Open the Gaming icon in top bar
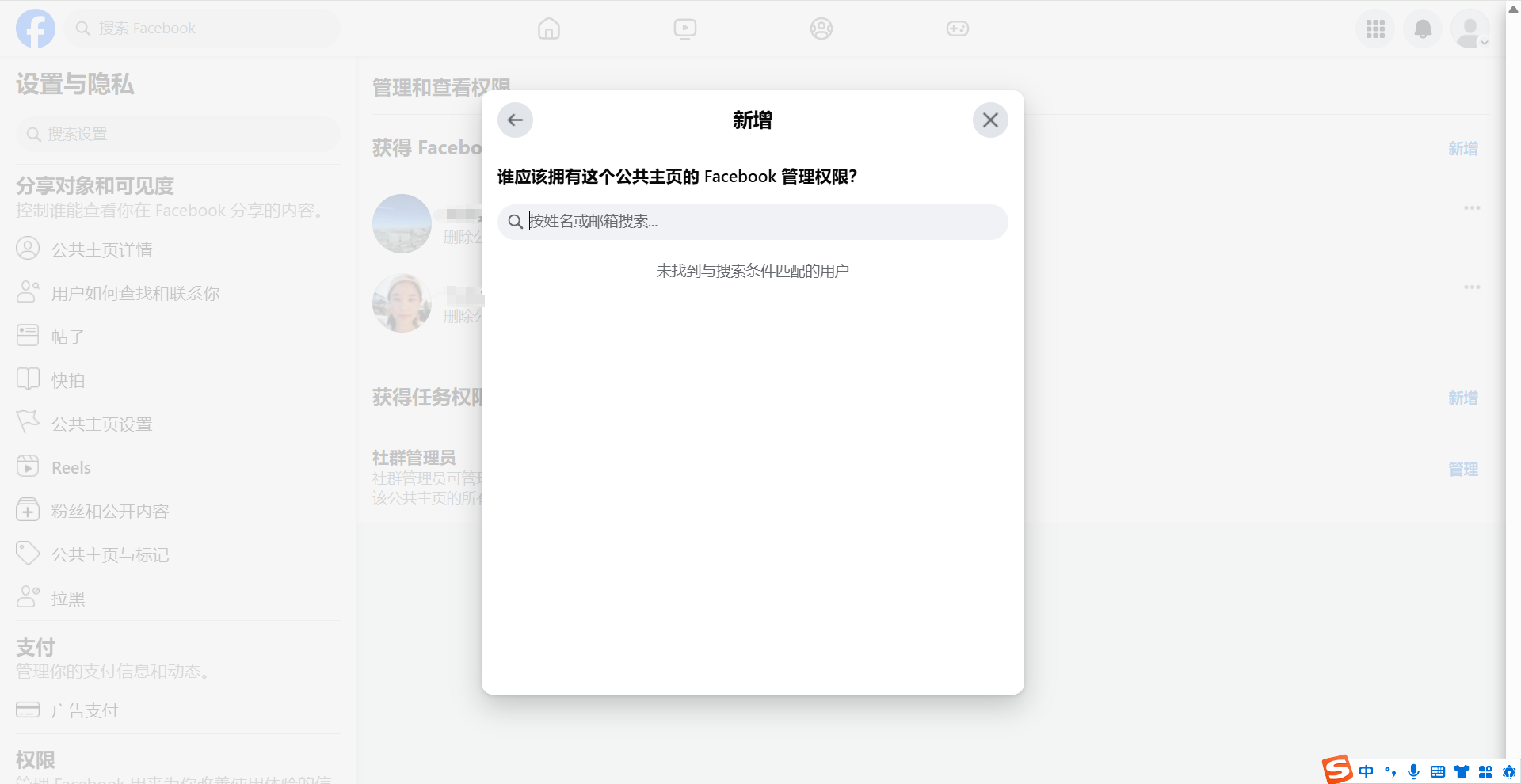The image size is (1521, 784). click(958, 29)
